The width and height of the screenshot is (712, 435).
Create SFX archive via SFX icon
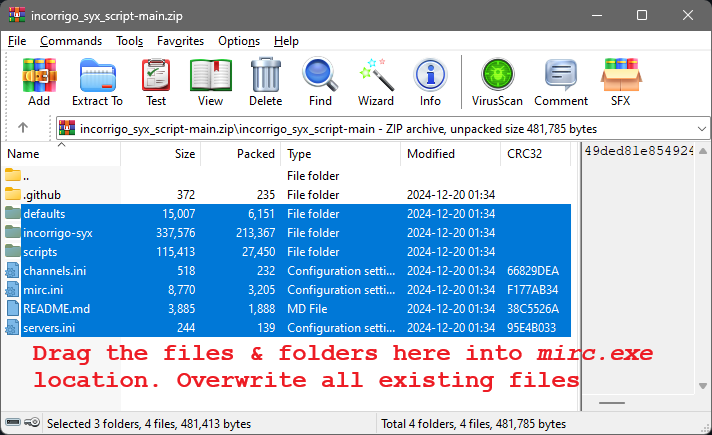(x=621, y=75)
